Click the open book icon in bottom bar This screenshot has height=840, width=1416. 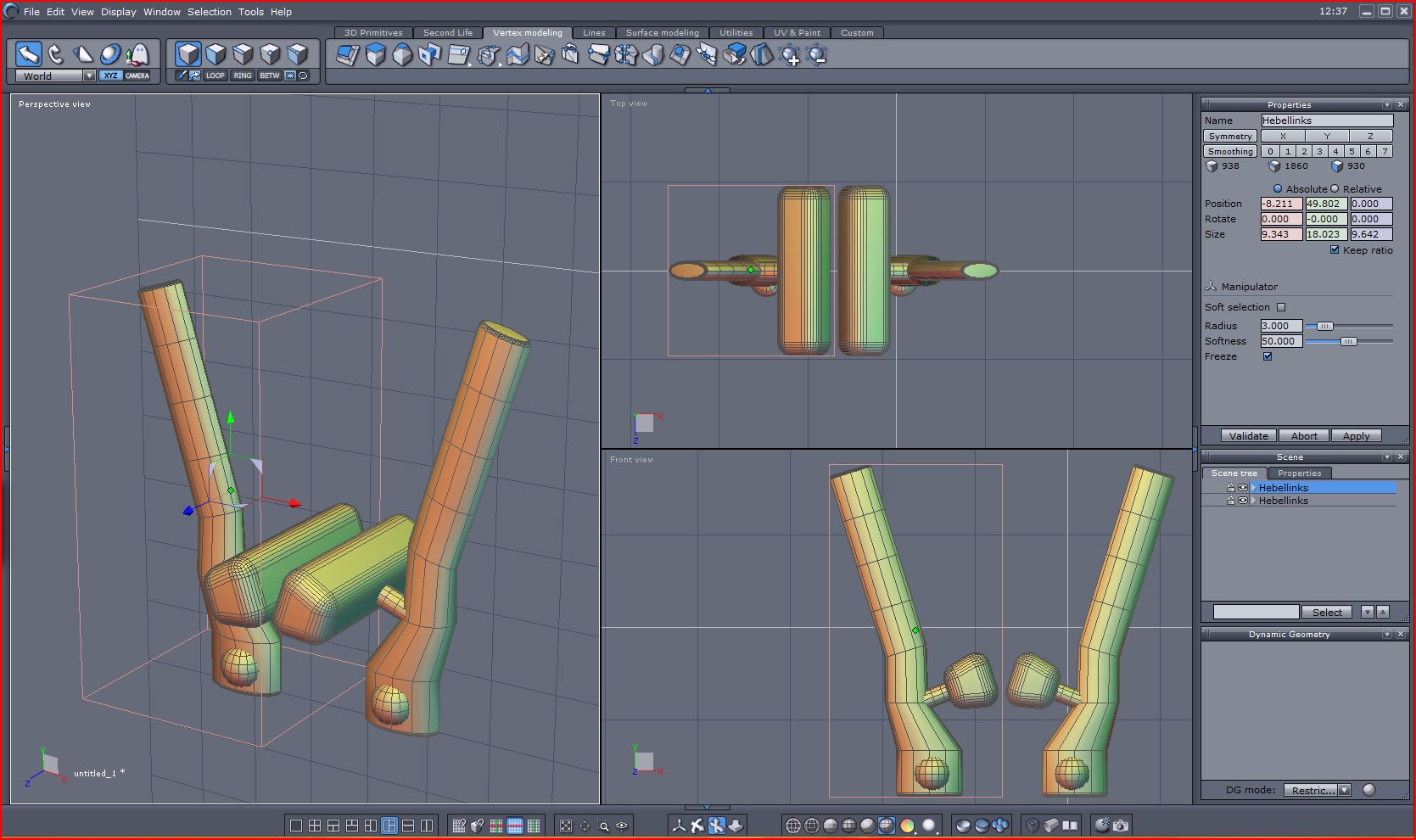click(1071, 825)
